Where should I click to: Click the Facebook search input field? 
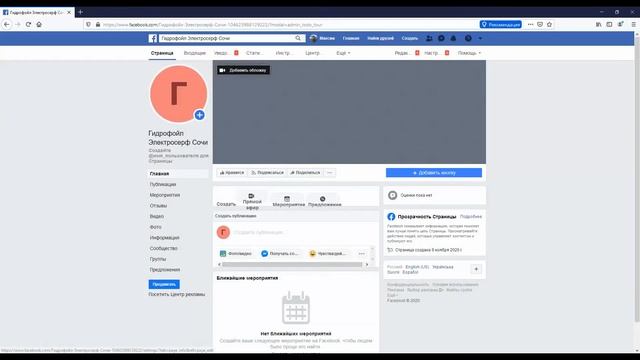227,38
